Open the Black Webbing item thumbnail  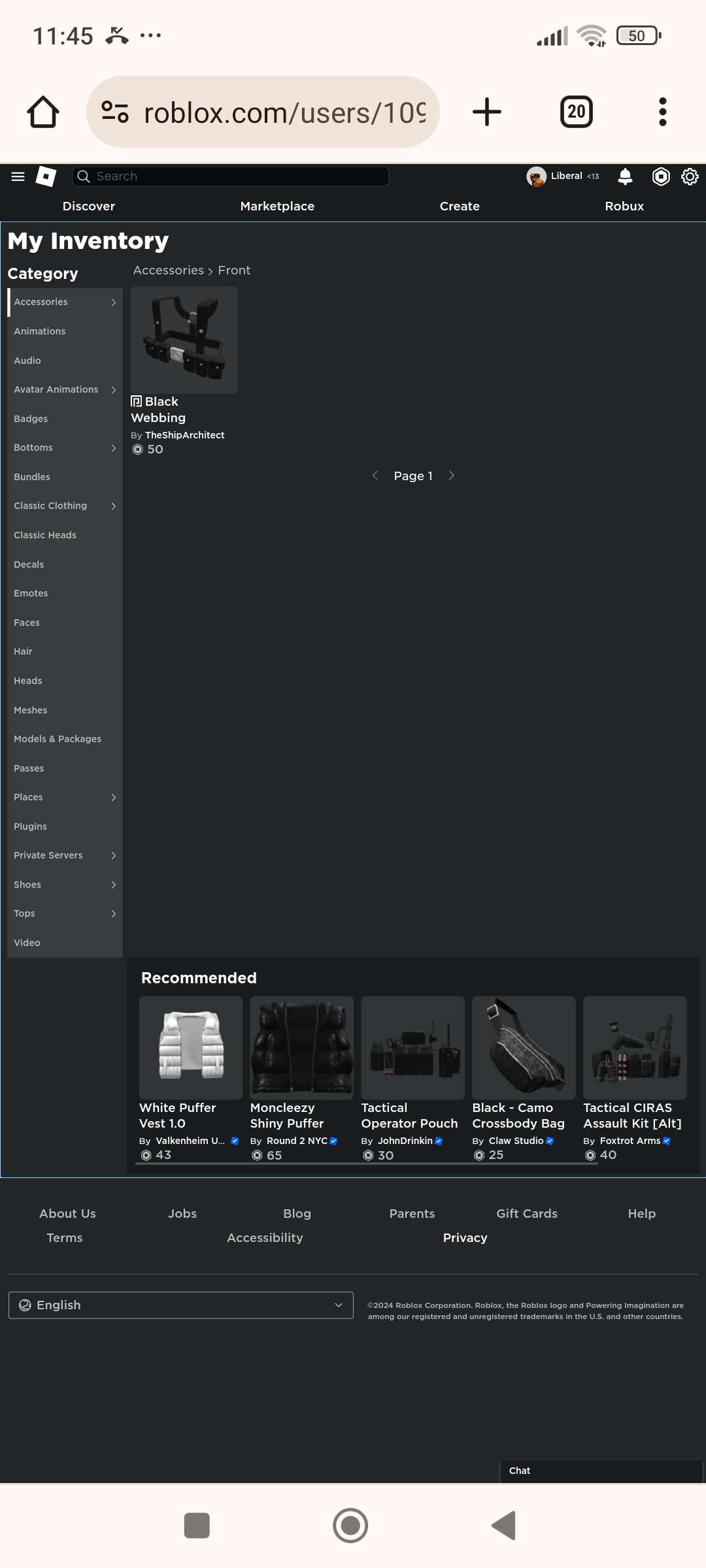tap(184, 340)
